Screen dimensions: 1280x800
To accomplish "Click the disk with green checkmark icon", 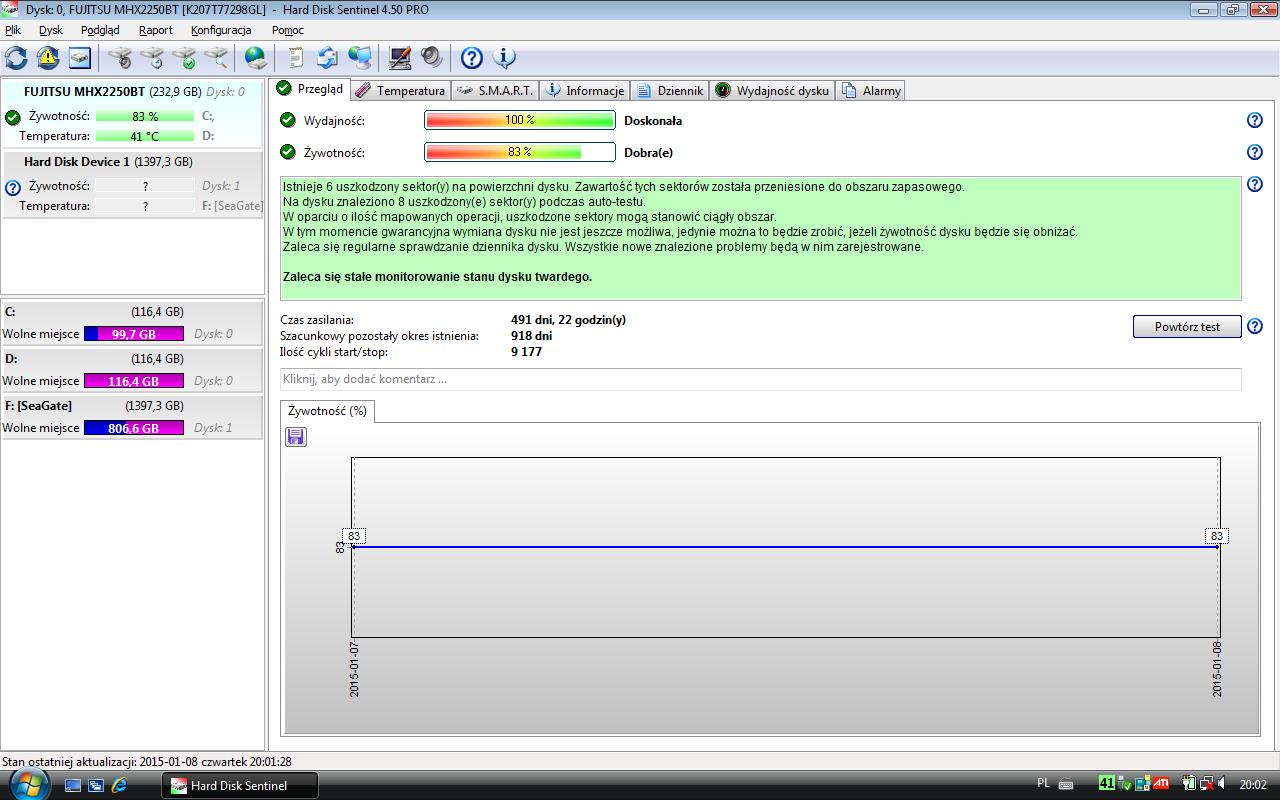I will [x=184, y=58].
